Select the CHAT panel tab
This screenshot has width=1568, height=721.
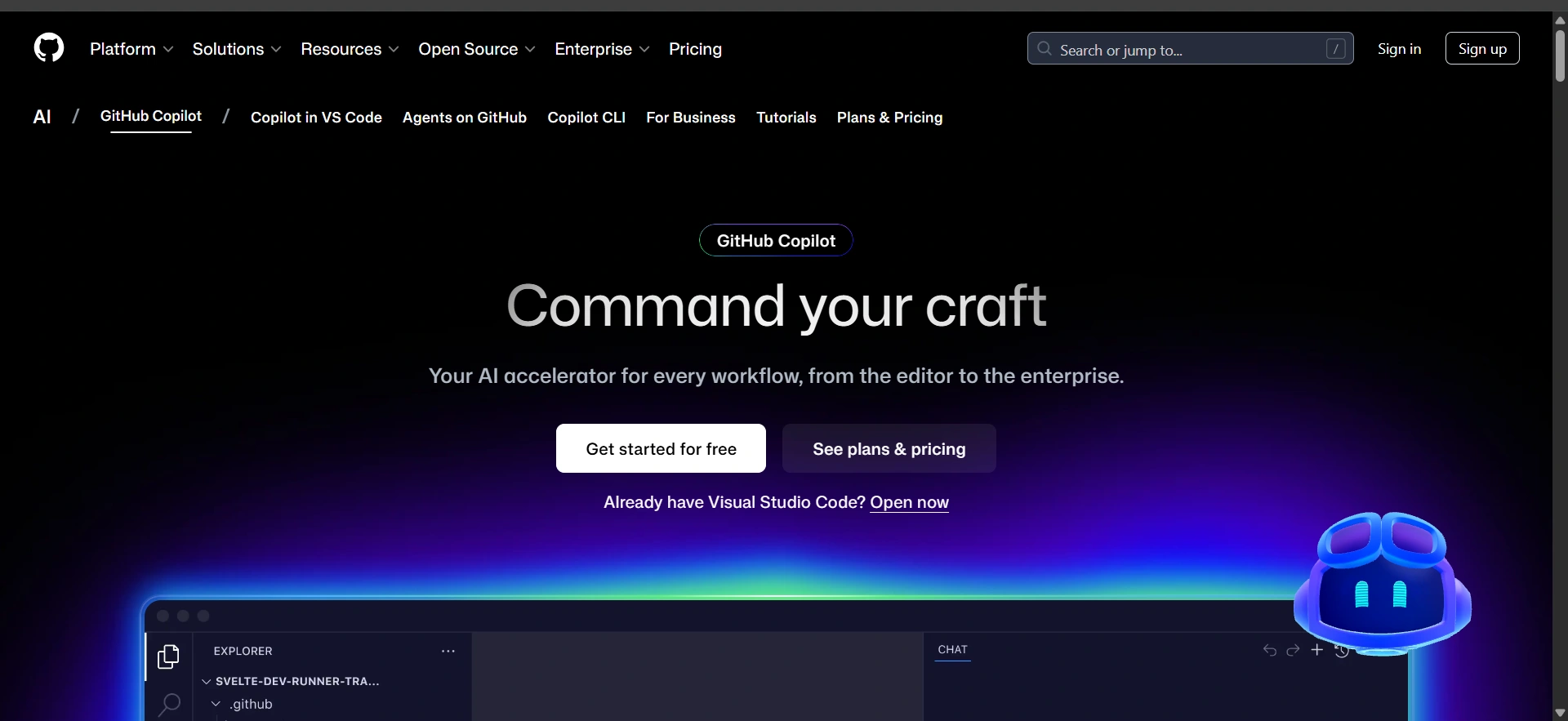click(952, 650)
